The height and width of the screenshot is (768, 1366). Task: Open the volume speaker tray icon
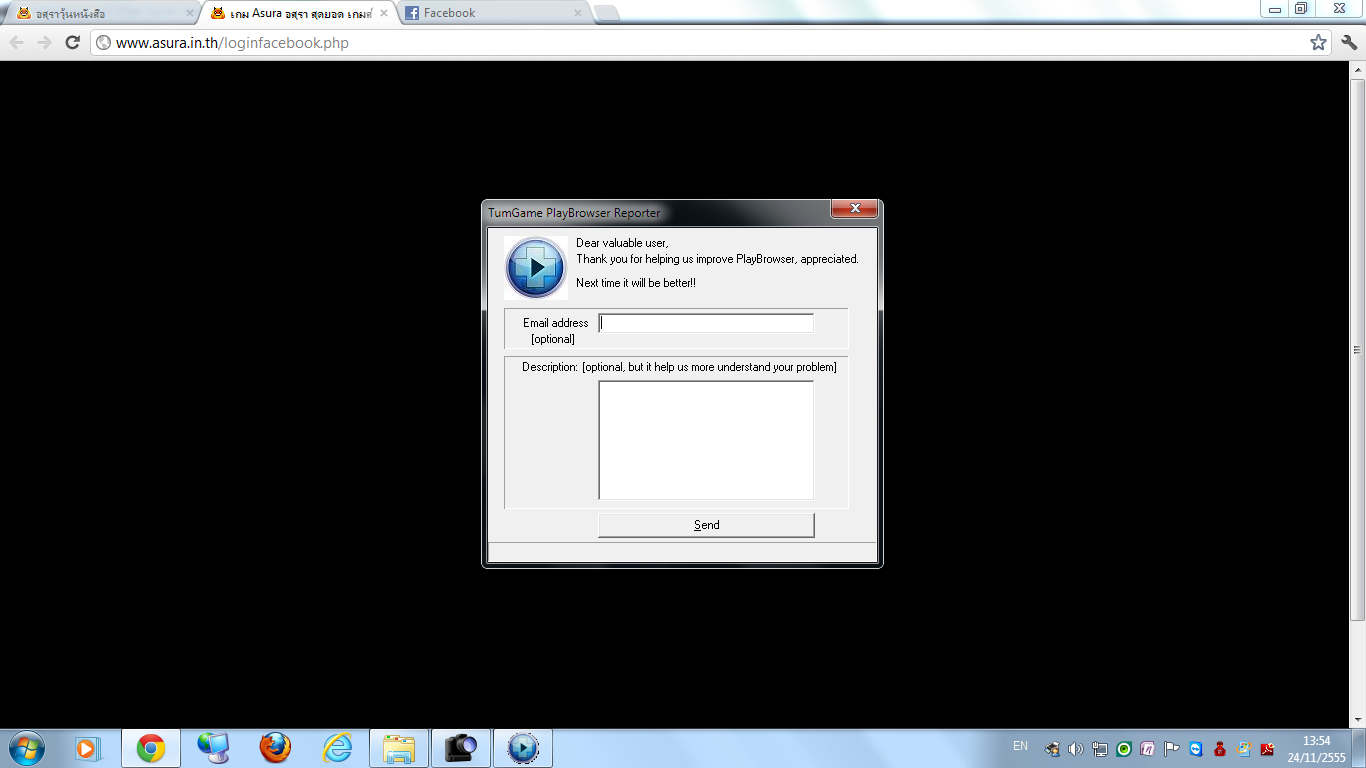point(1076,748)
